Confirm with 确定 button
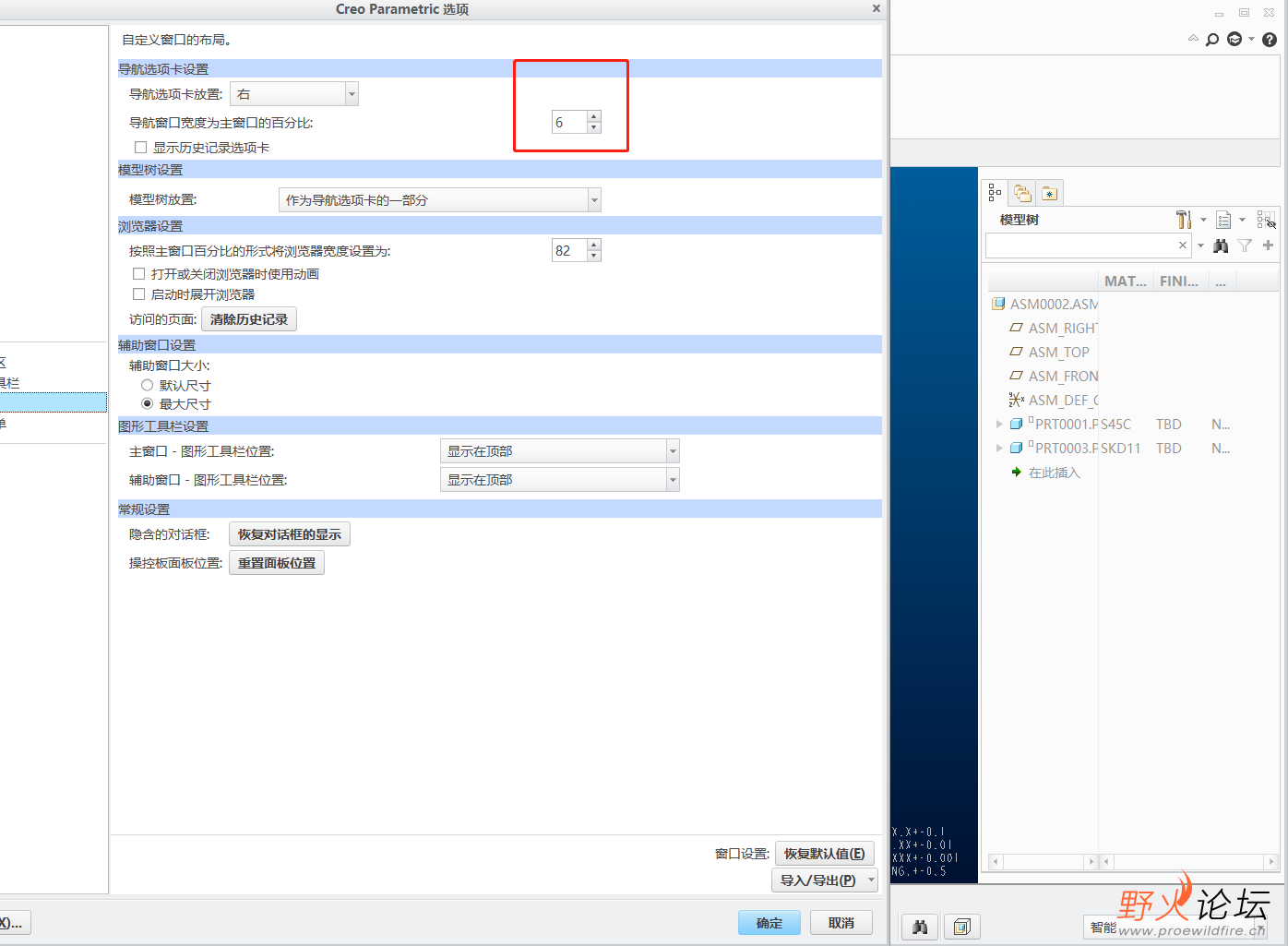Image resolution: width=1288 pixels, height=946 pixels. click(x=769, y=923)
